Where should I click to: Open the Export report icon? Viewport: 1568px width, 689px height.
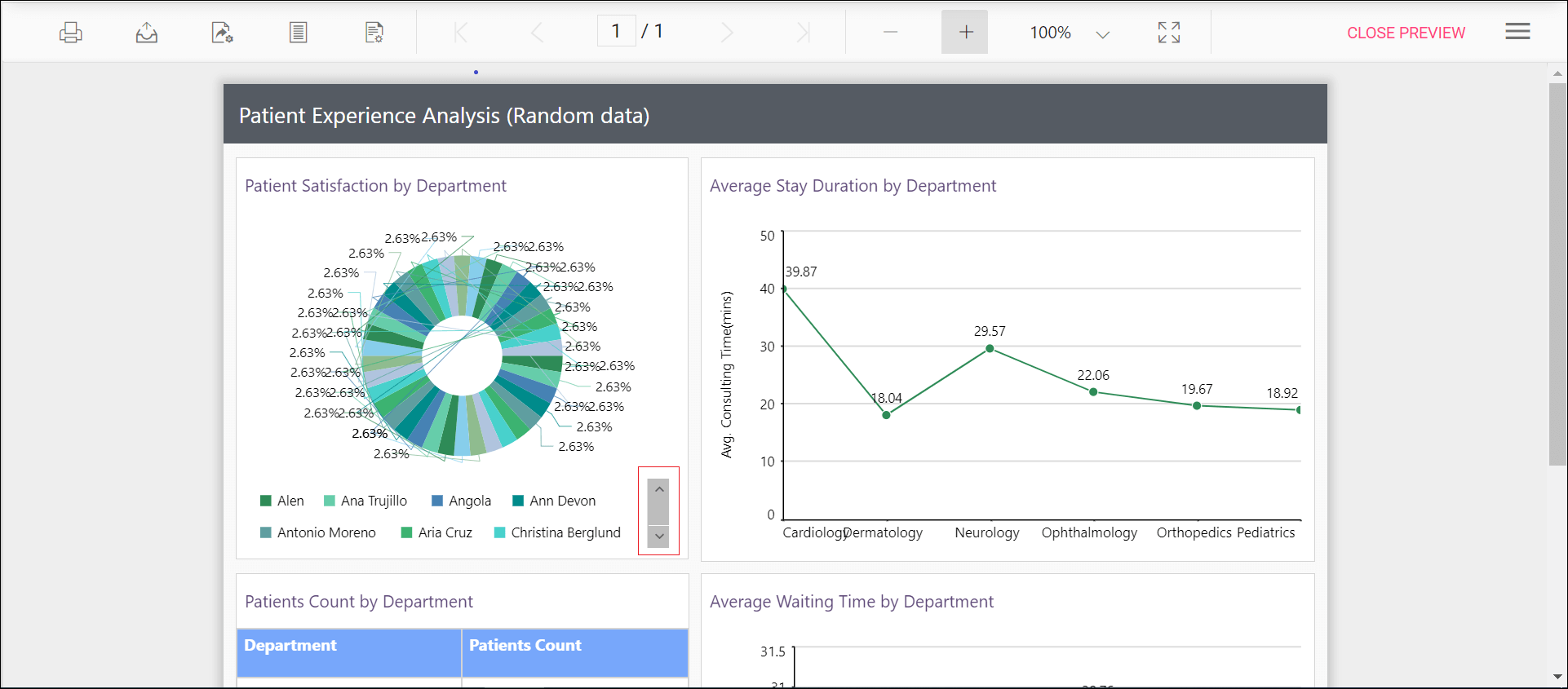(x=147, y=33)
